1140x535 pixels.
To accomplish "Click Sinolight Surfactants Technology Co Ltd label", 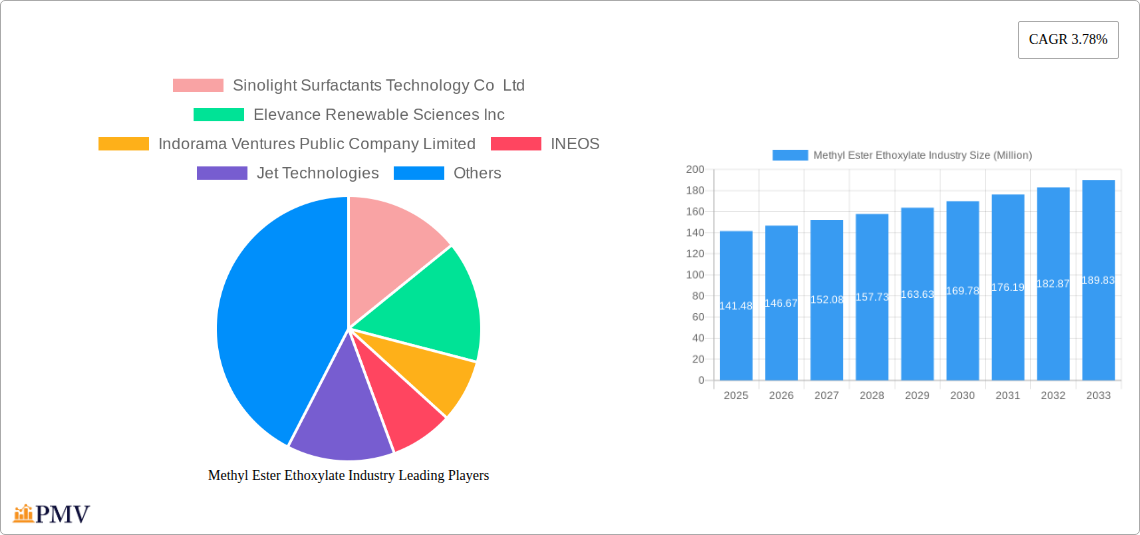I will coord(379,86).
